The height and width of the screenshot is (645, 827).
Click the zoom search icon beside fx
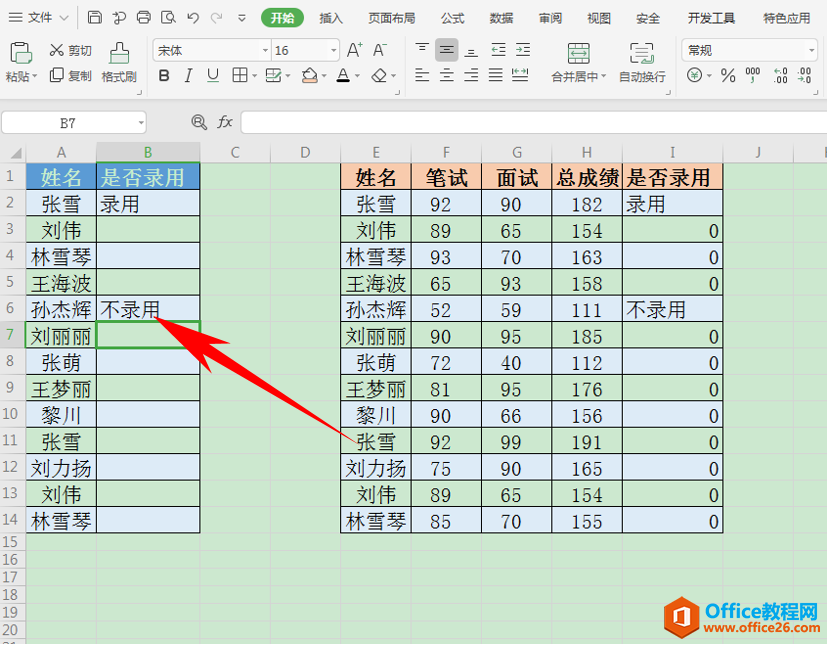click(x=199, y=122)
